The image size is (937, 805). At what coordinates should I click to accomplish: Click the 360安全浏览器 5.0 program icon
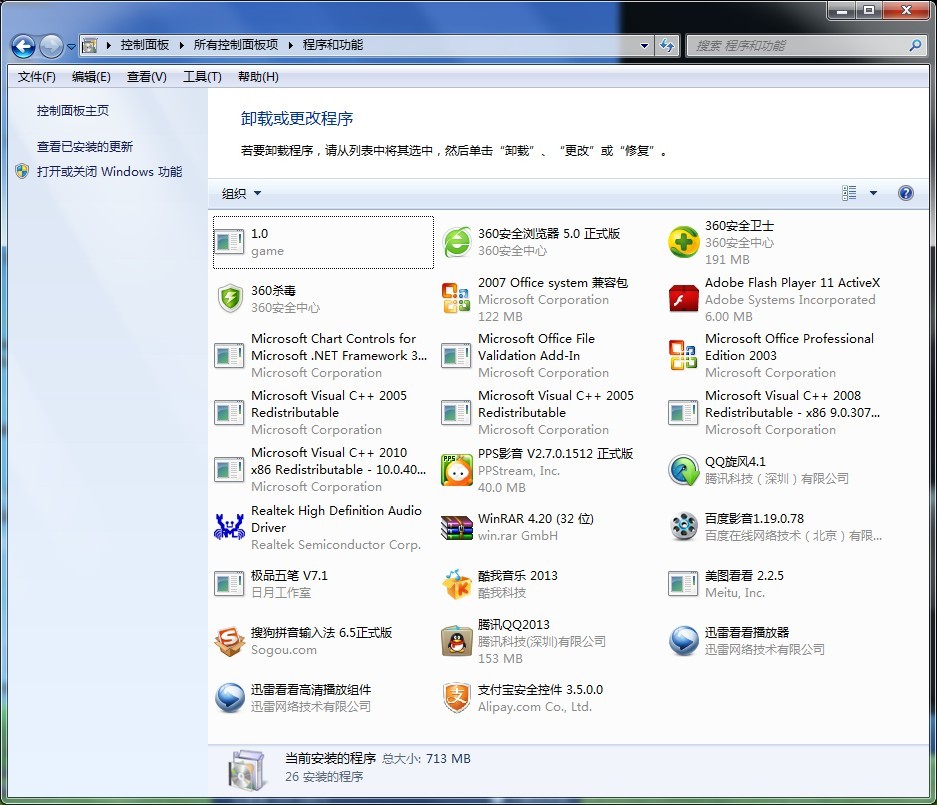(x=457, y=242)
